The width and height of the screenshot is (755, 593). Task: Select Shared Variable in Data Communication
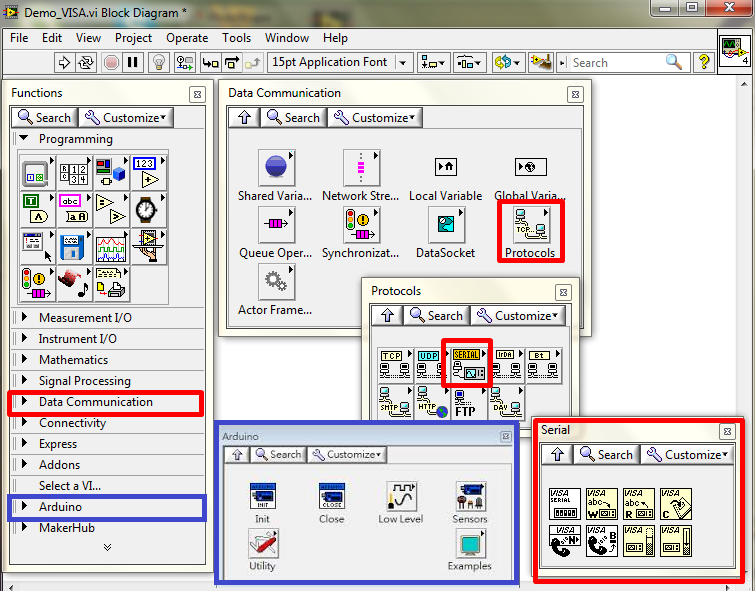point(276,168)
